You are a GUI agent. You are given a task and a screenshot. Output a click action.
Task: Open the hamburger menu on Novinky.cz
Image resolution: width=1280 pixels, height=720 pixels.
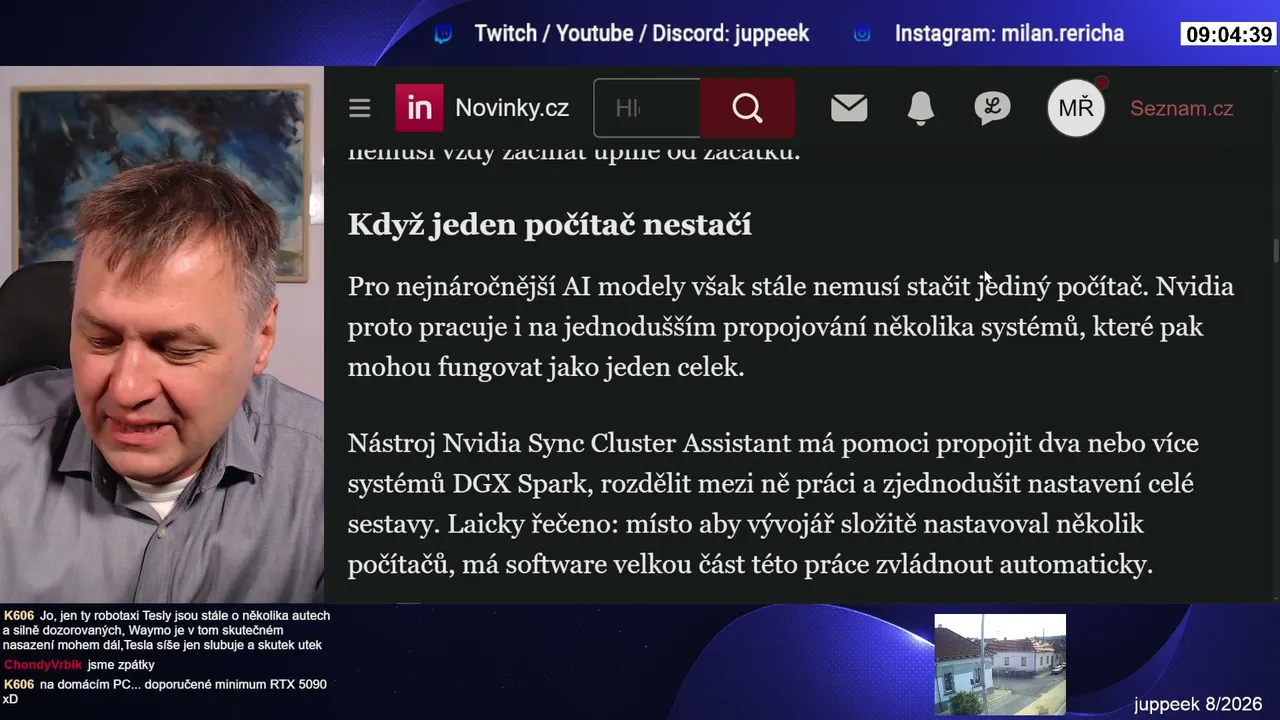pos(360,108)
